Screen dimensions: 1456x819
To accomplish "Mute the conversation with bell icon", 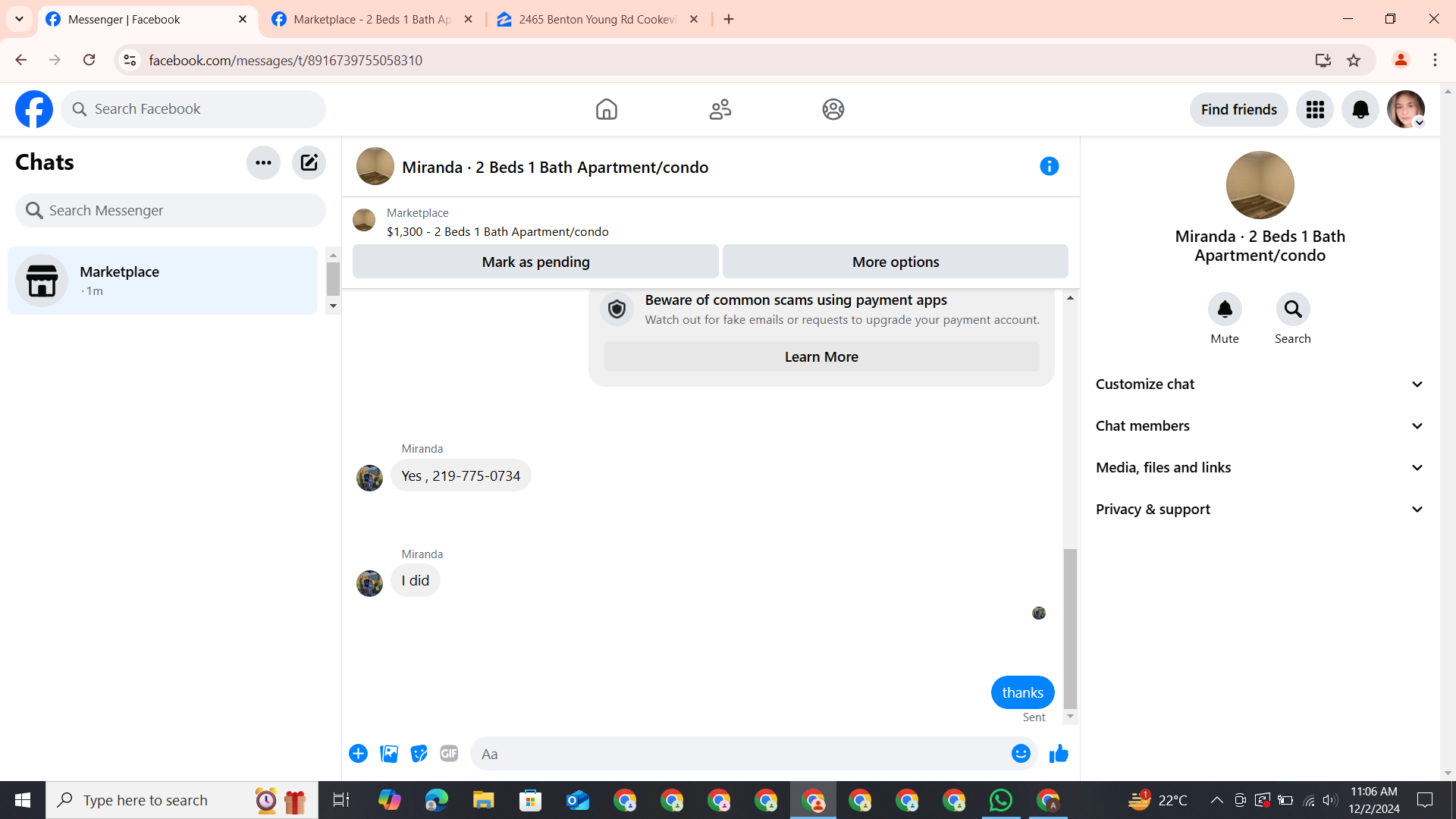I will tap(1225, 309).
